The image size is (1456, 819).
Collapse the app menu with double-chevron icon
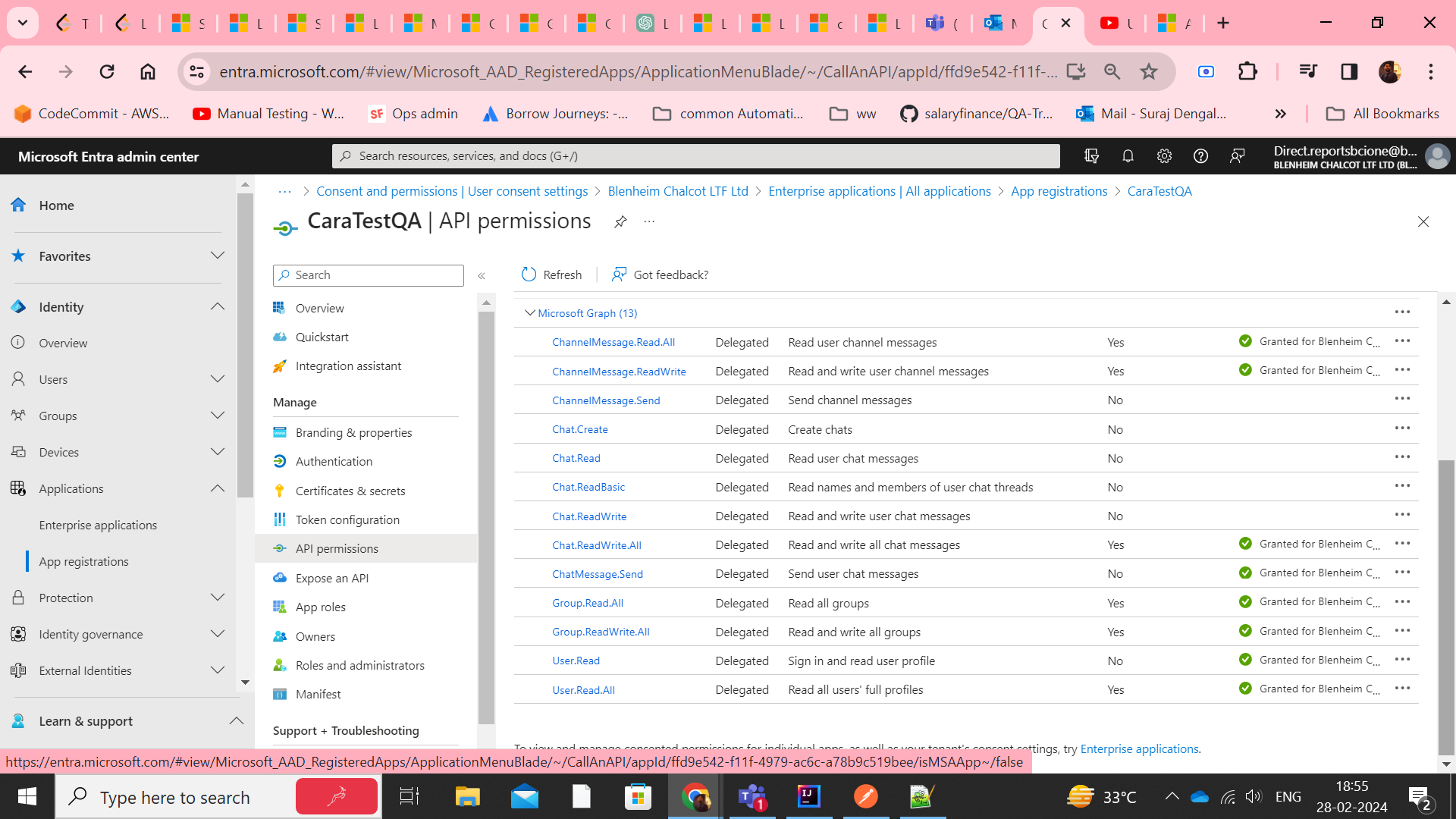point(482,276)
